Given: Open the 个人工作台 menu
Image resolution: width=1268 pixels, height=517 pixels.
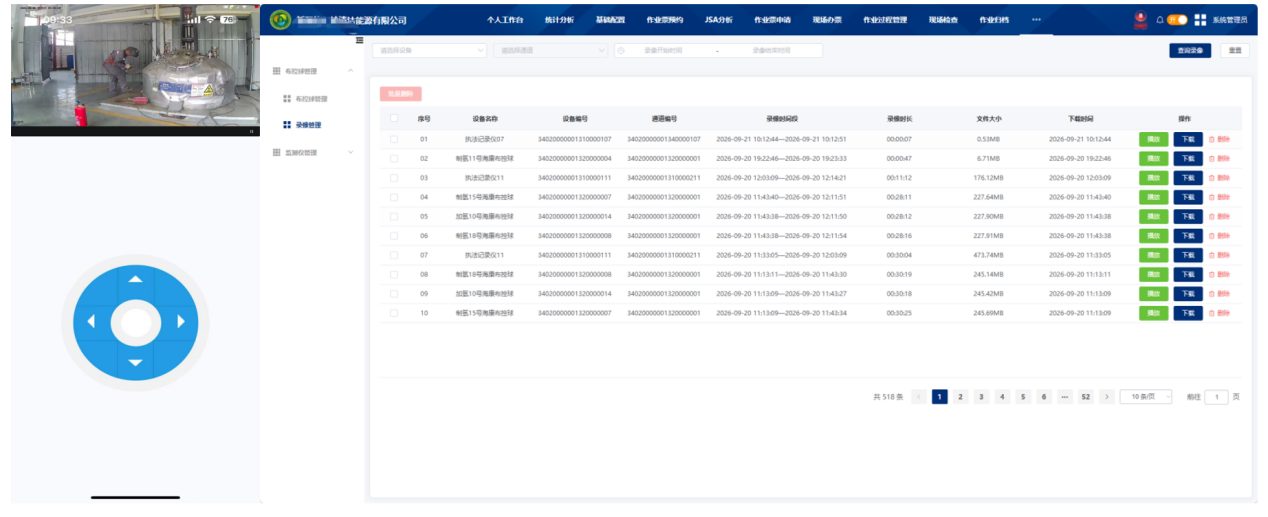Looking at the screenshot, I should (505, 20).
